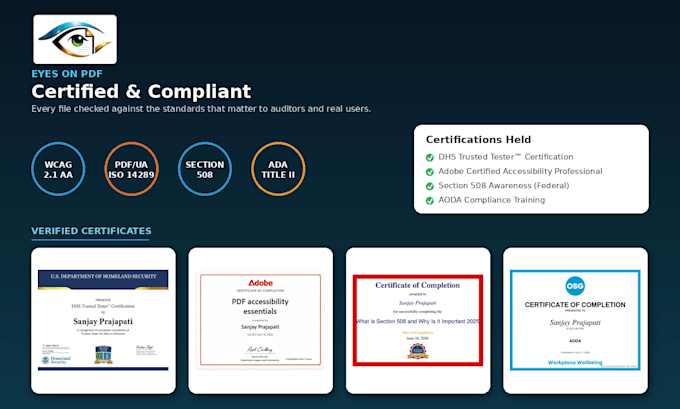
Task: Select the Section 508 circular badge
Action: tap(205, 169)
